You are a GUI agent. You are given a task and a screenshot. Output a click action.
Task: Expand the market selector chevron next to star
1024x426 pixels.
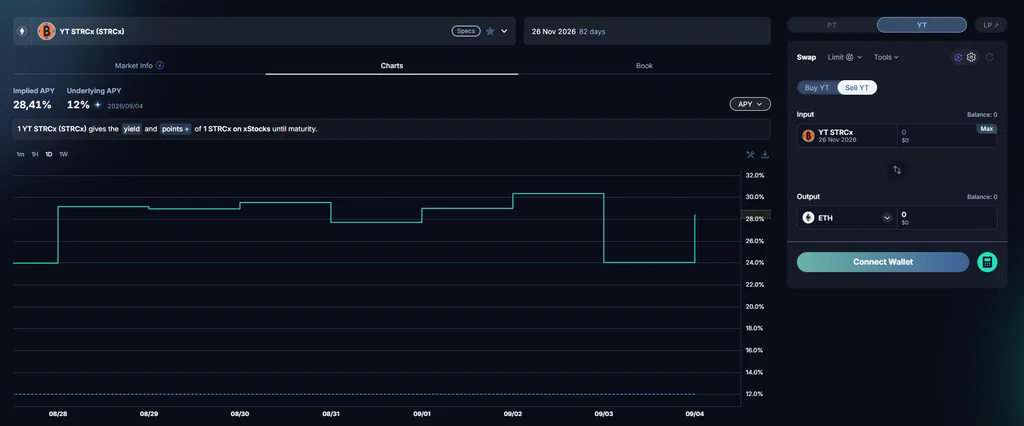(504, 31)
